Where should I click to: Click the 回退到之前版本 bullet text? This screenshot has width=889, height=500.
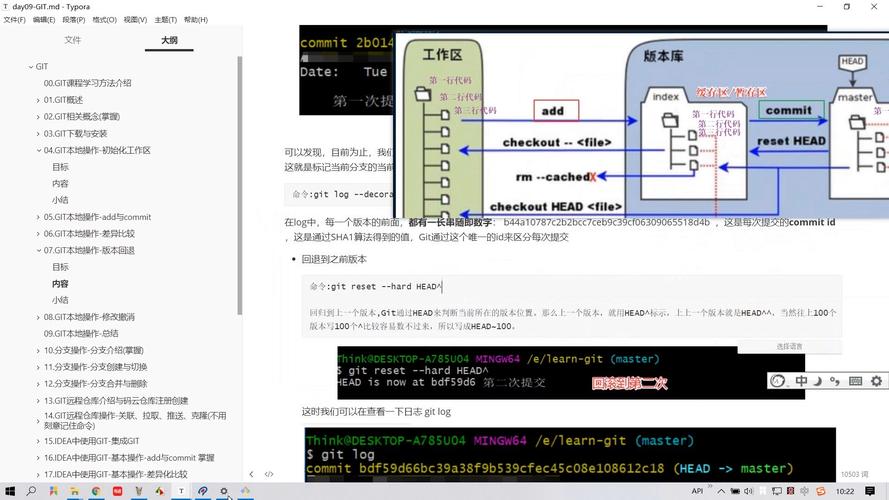tap(334, 259)
